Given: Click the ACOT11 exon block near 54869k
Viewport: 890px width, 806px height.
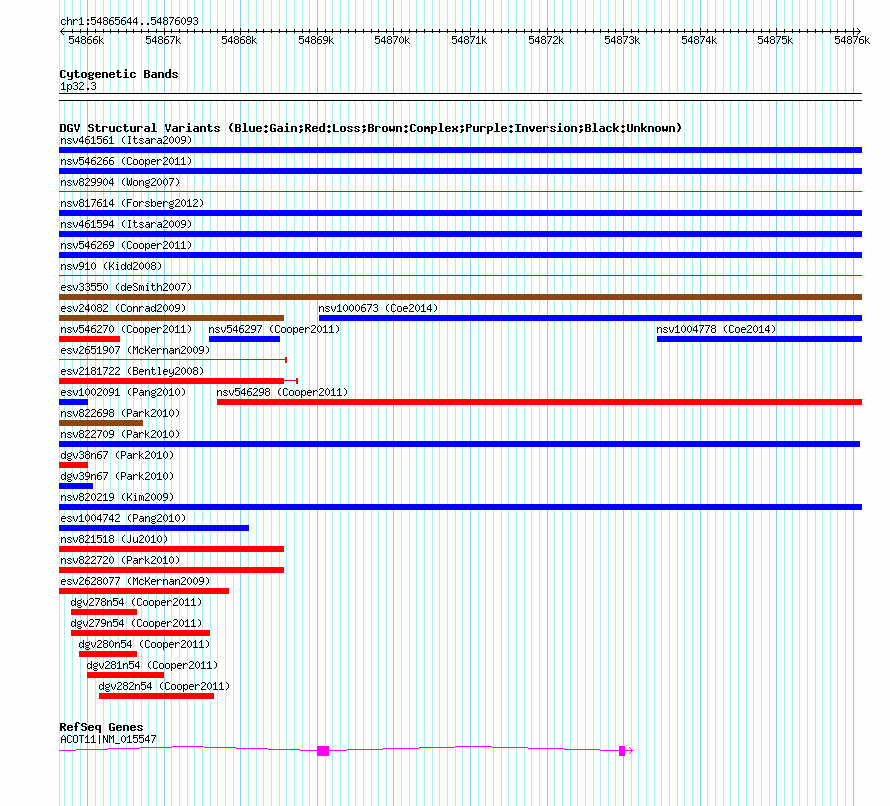Looking at the screenshot, I should click(323, 751).
